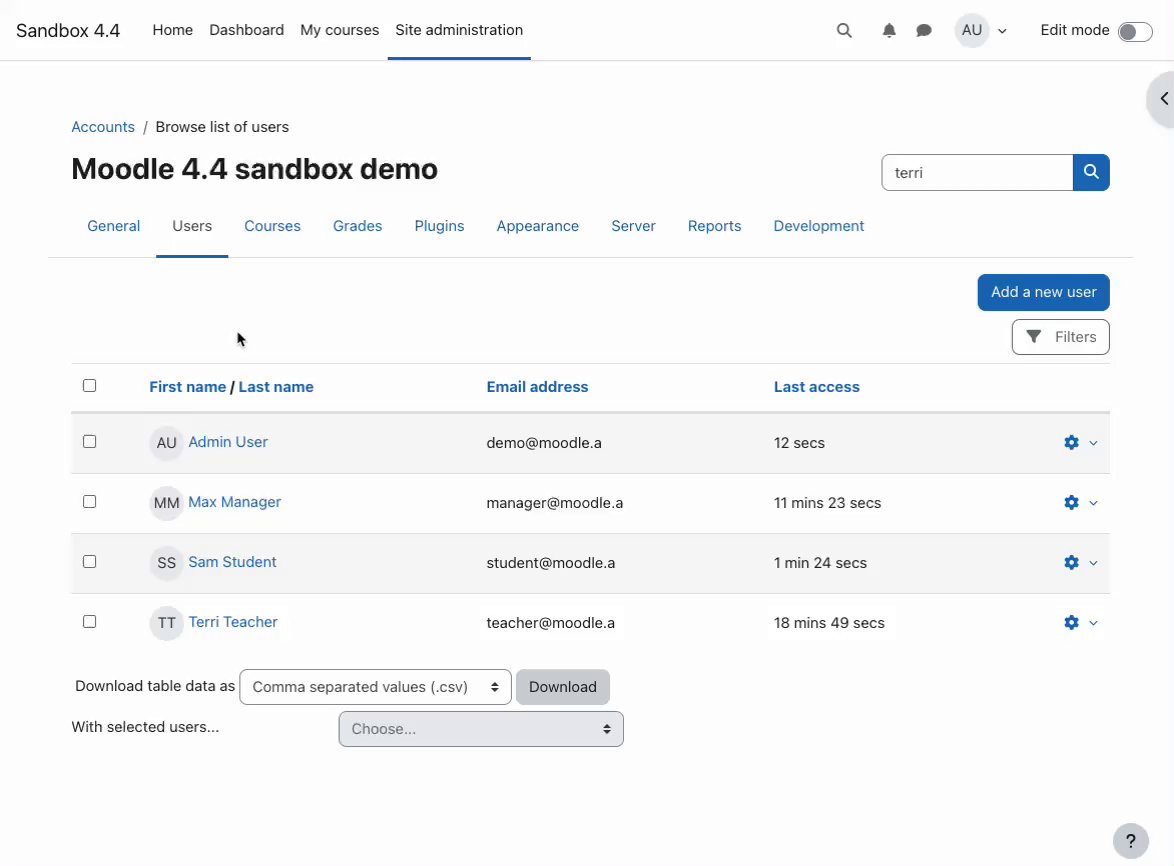Sort by Email address column header
The height and width of the screenshot is (866, 1174).
pyautogui.click(x=538, y=387)
